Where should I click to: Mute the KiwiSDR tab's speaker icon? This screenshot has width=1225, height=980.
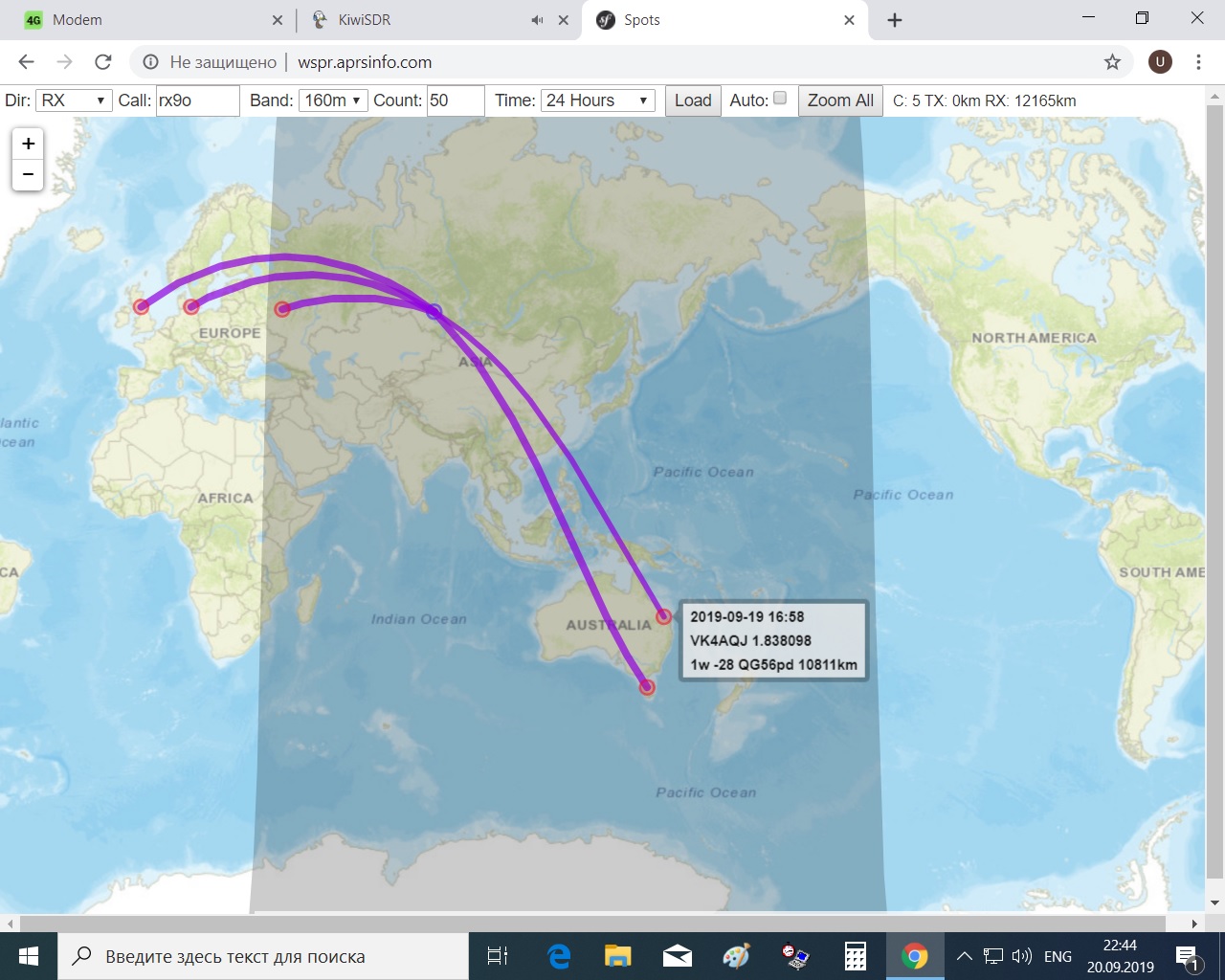(535, 19)
